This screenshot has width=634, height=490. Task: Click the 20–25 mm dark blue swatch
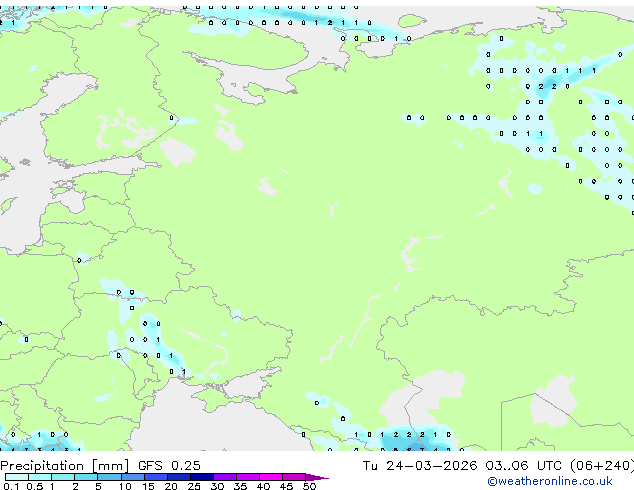click(x=179, y=477)
